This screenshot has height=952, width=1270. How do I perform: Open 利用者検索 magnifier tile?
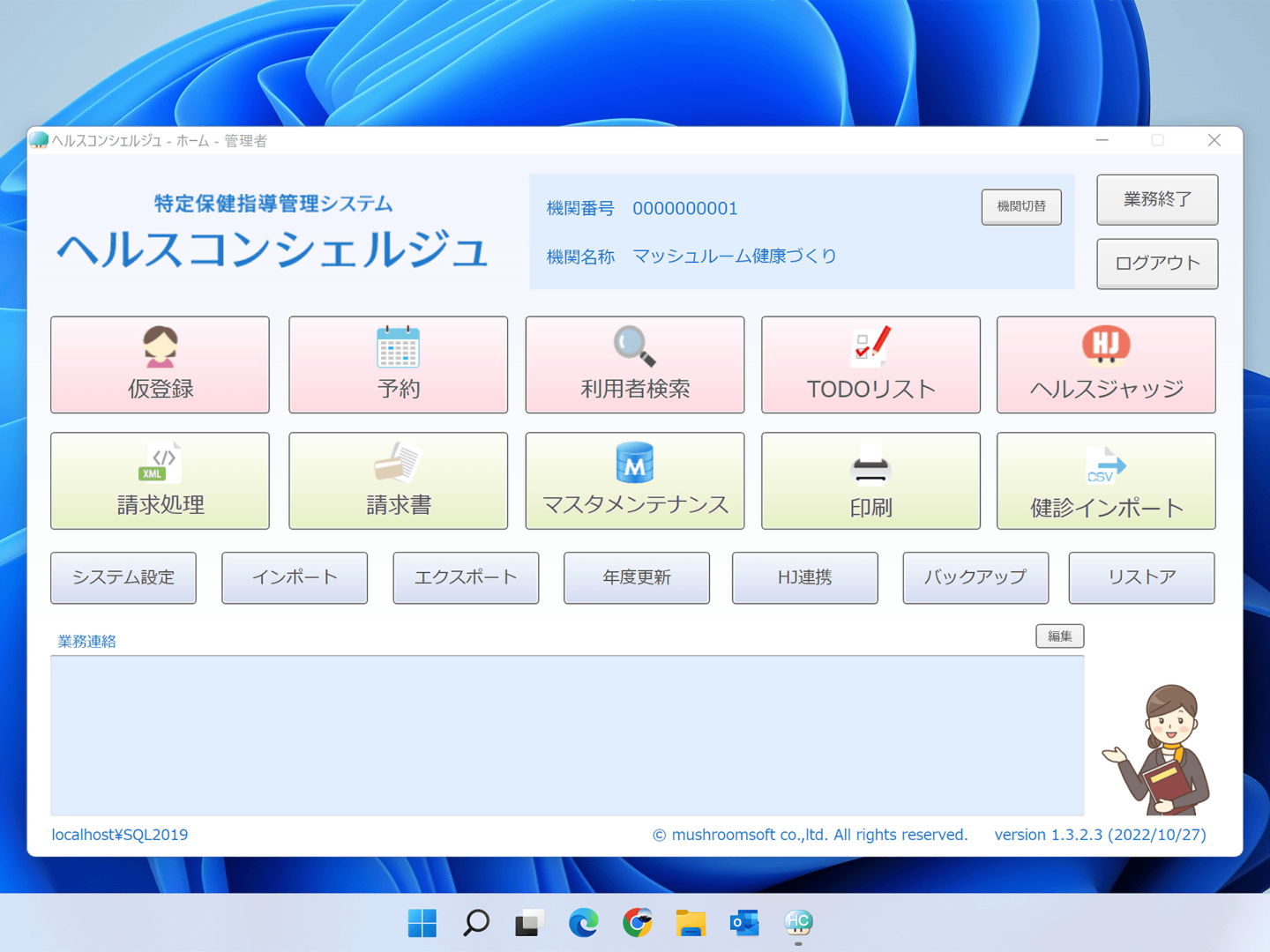(635, 365)
